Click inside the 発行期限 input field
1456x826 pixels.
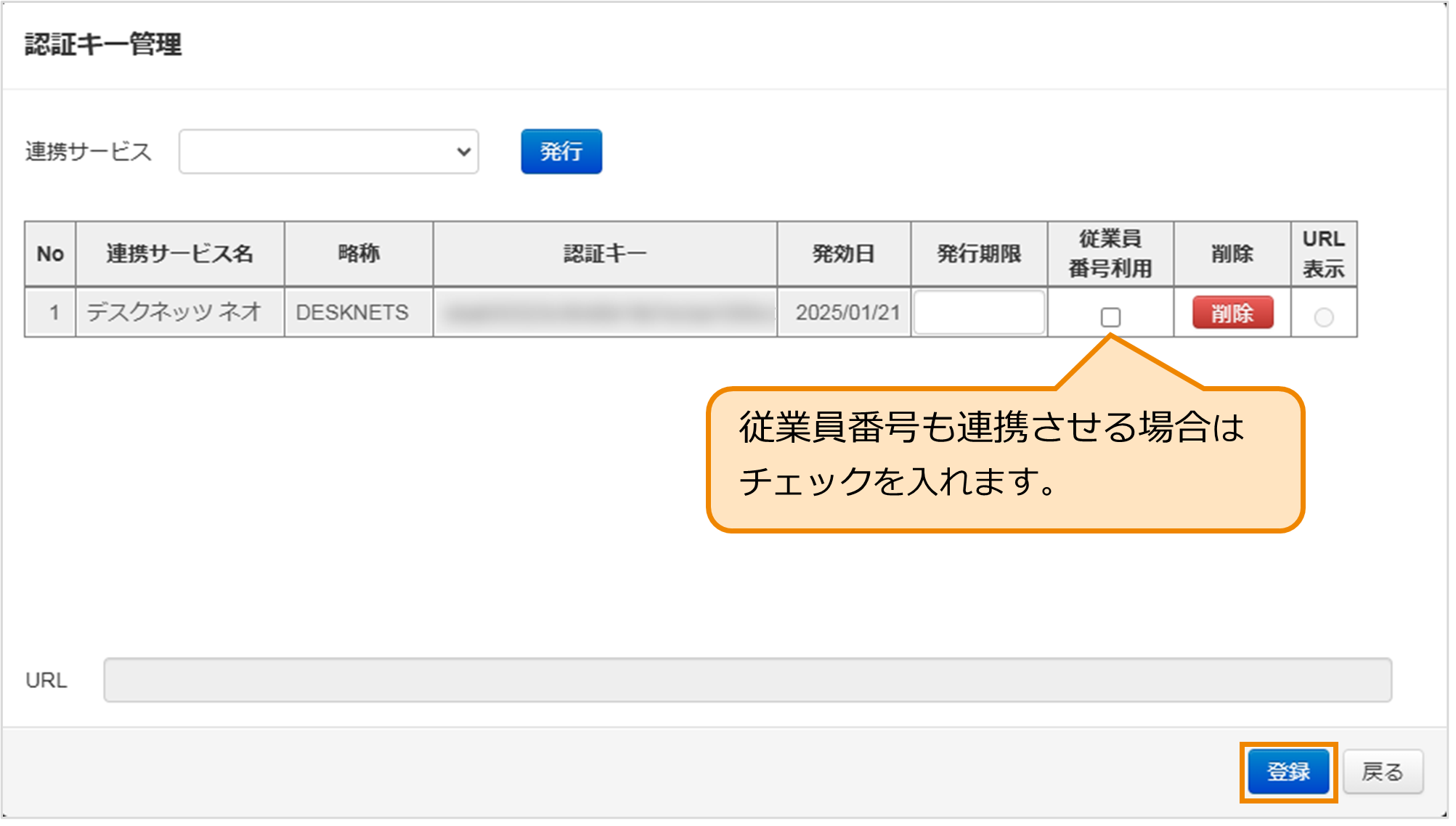(x=978, y=312)
